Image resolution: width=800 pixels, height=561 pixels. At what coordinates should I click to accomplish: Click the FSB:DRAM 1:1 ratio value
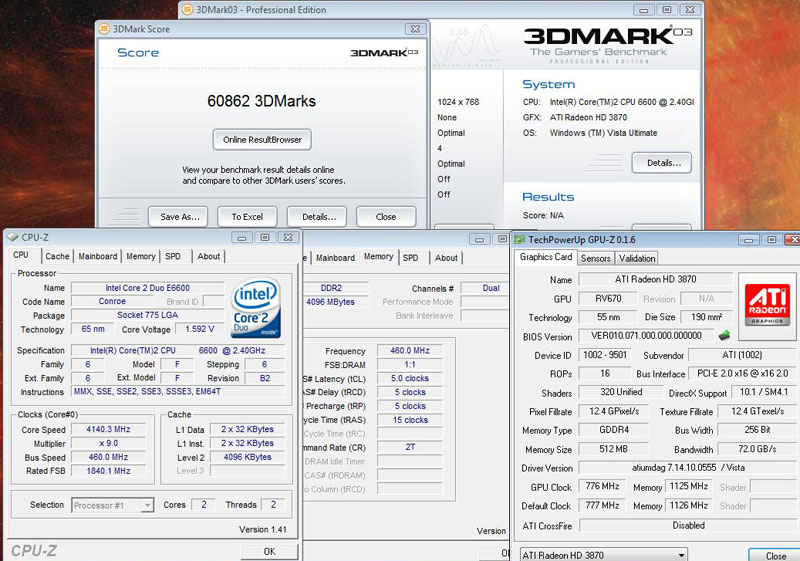(x=410, y=365)
